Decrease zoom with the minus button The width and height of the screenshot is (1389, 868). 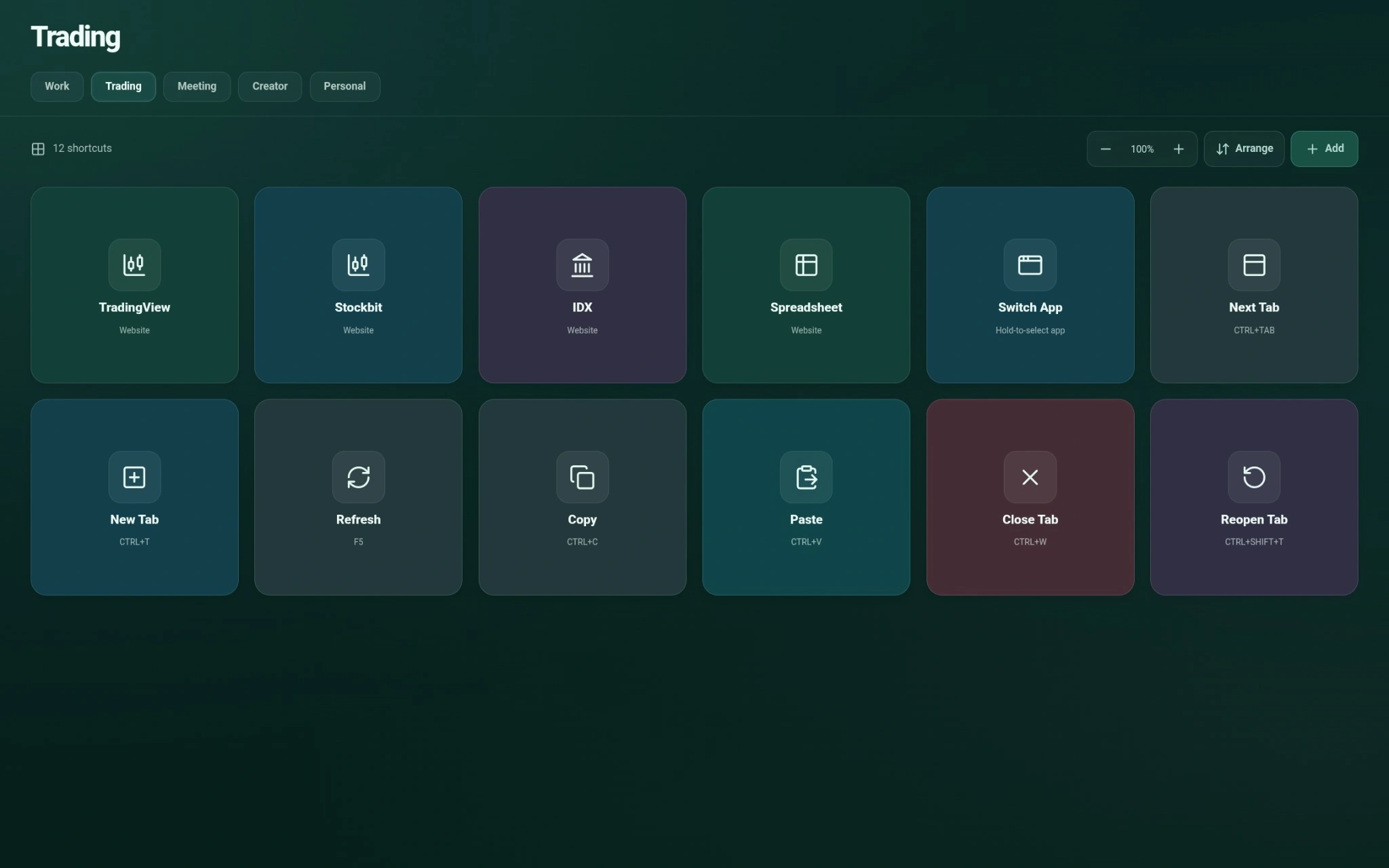tap(1106, 149)
